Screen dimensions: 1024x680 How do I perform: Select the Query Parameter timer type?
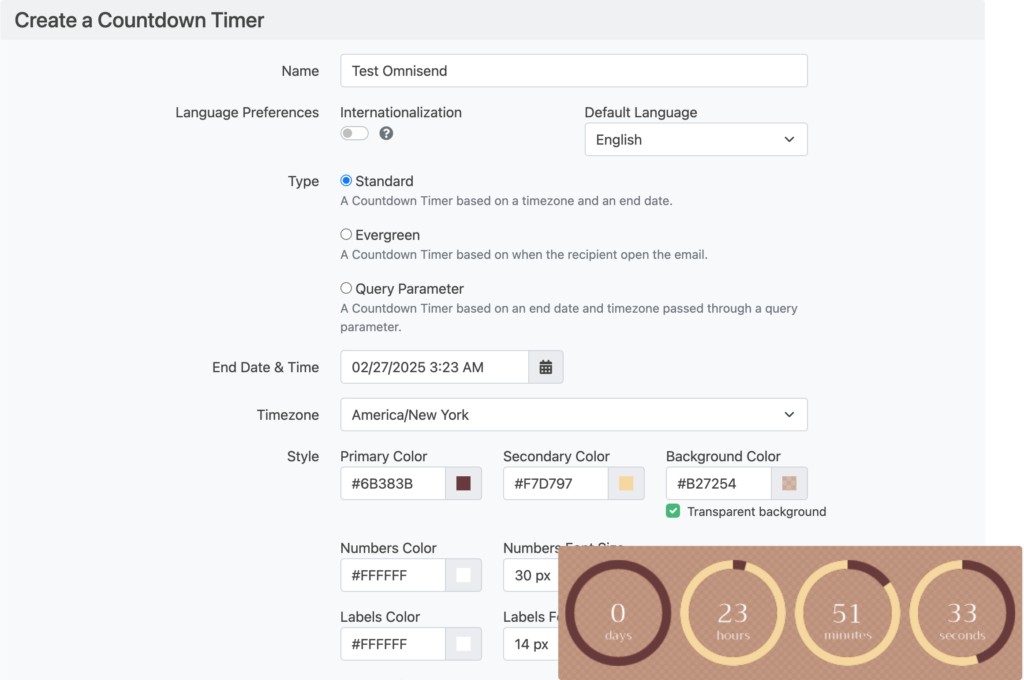tap(346, 288)
